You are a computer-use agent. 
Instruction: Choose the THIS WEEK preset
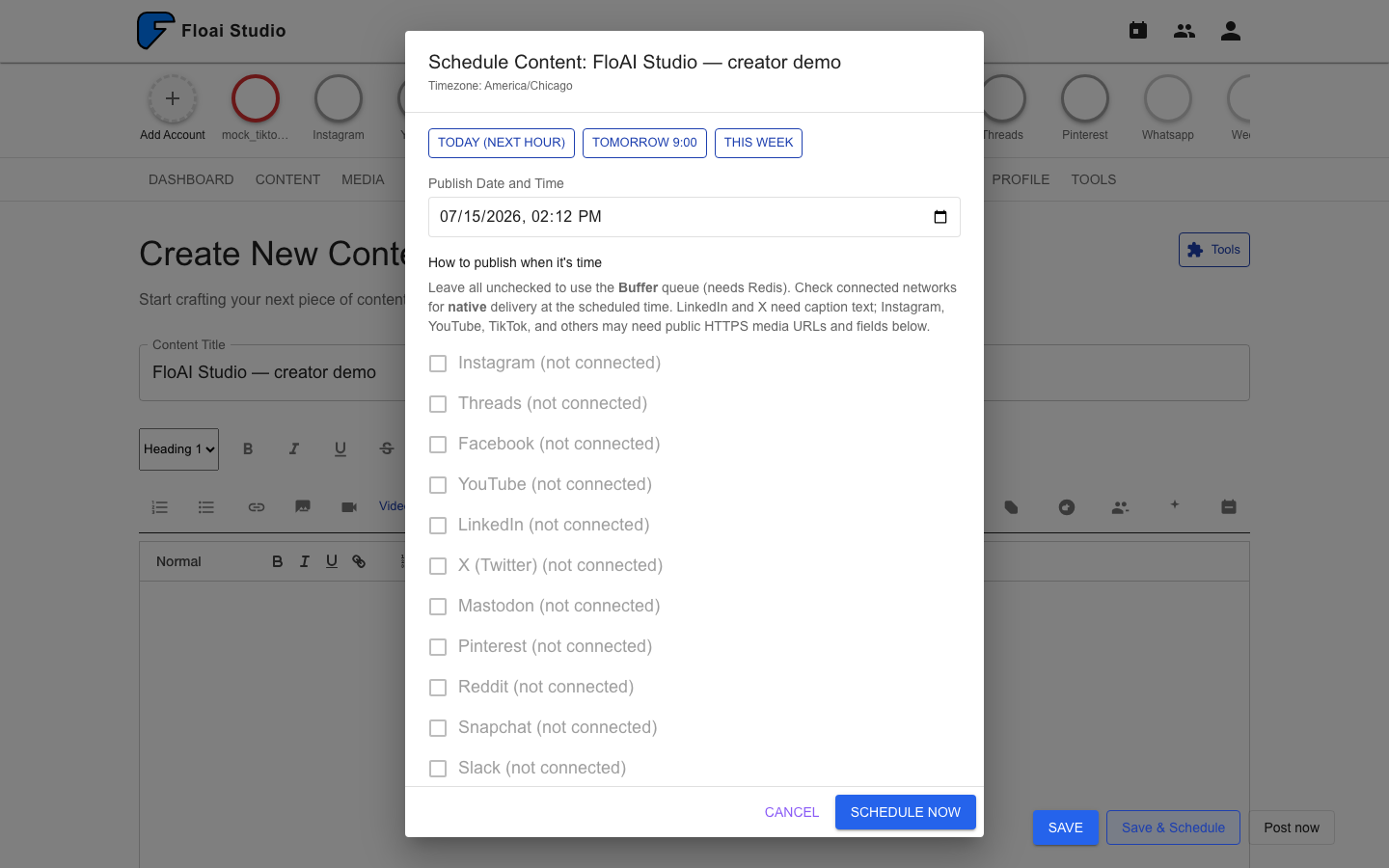click(758, 143)
